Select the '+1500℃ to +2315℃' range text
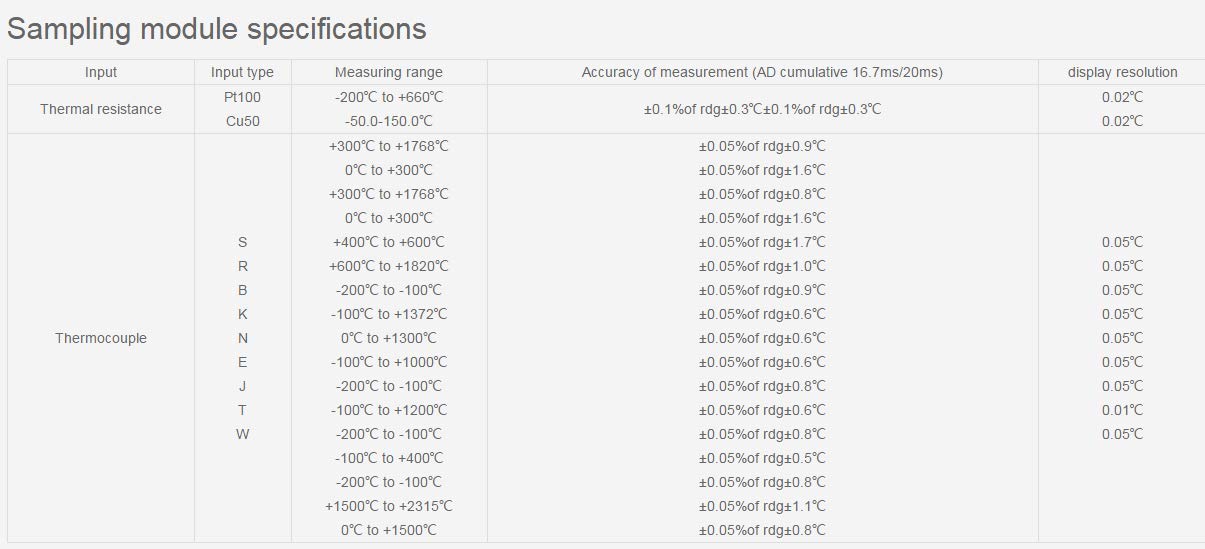 pyautogui.click(x=389, y=506)
